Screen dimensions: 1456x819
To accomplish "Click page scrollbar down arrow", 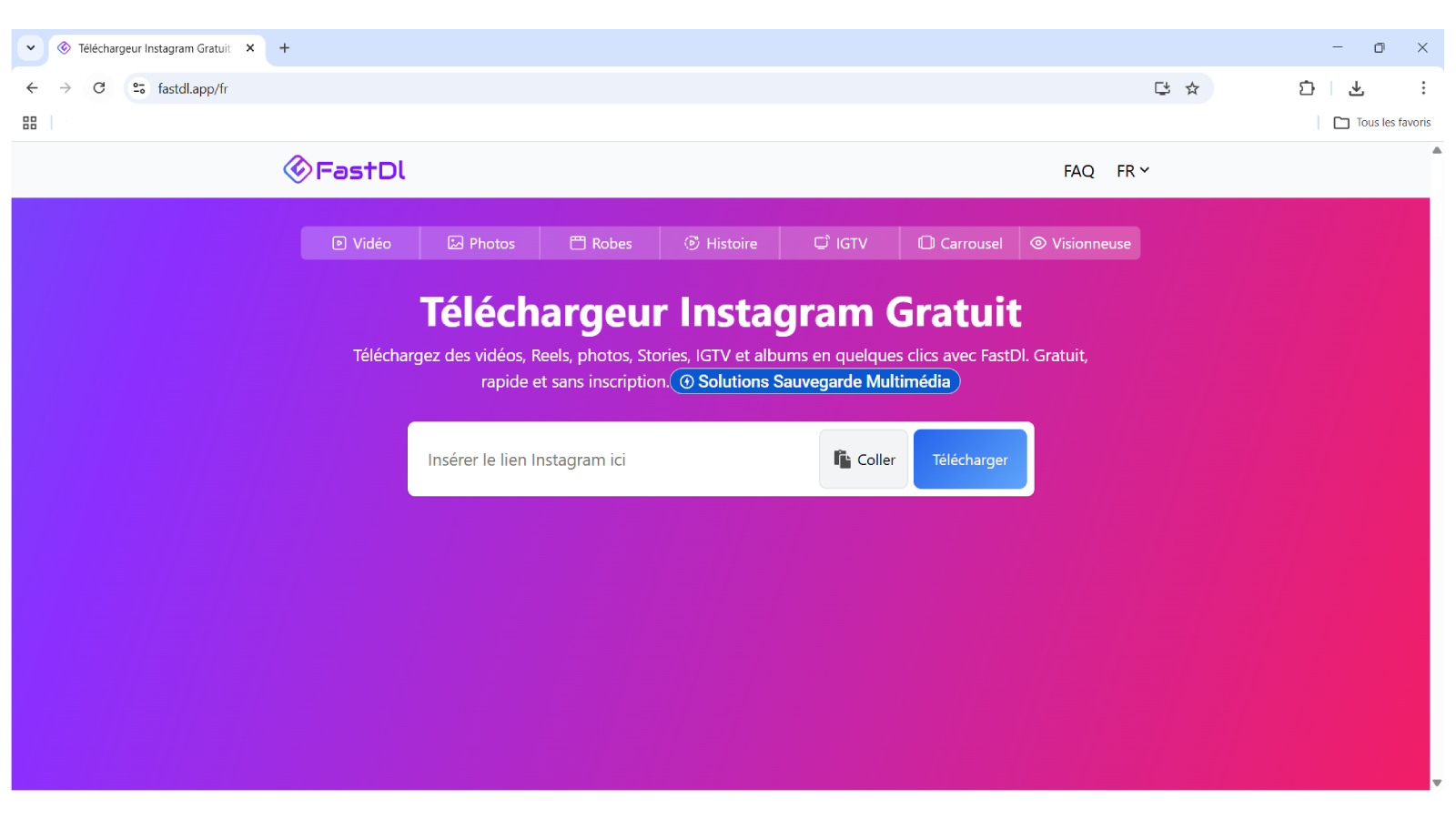I will [1437, 783].
